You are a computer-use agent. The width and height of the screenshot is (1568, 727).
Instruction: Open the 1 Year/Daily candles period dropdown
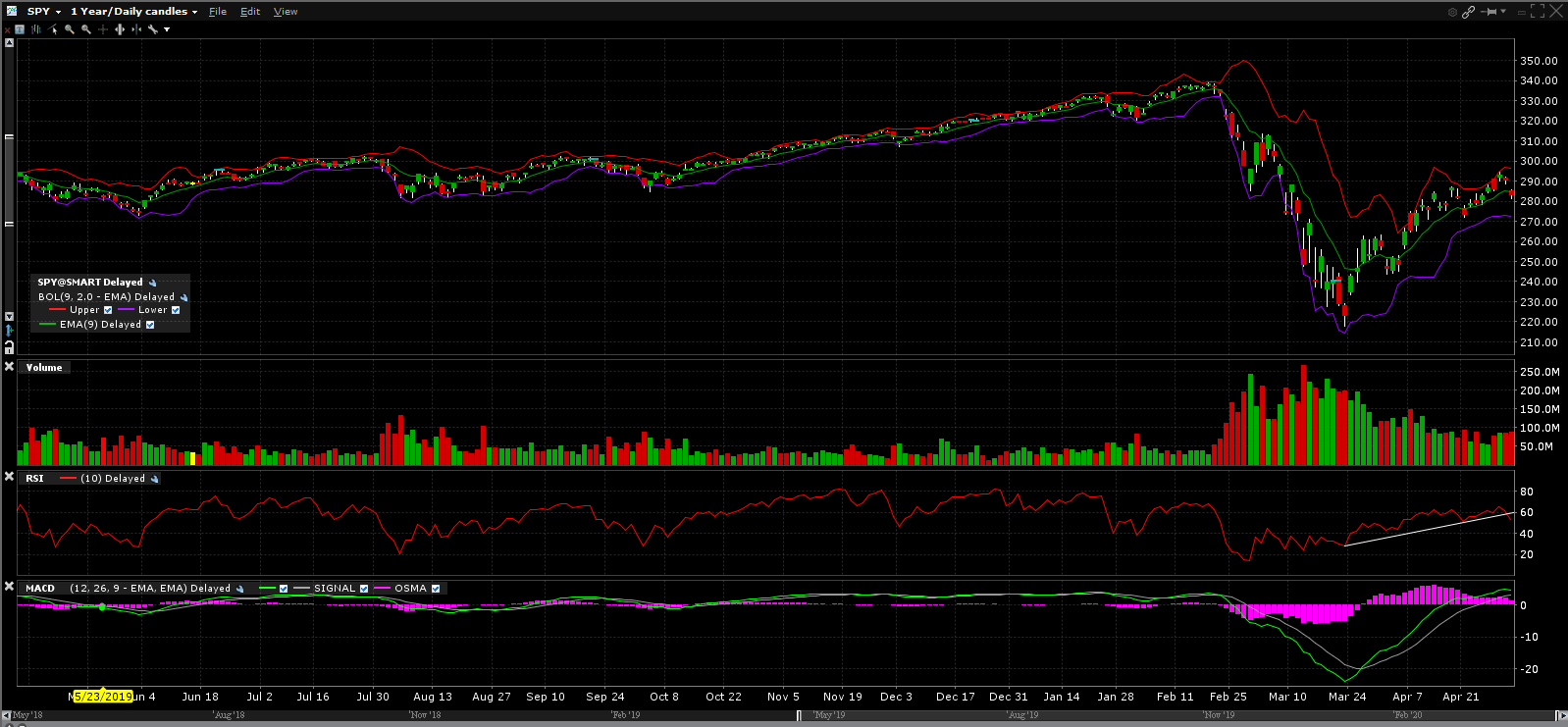click(x=194, y=12)
